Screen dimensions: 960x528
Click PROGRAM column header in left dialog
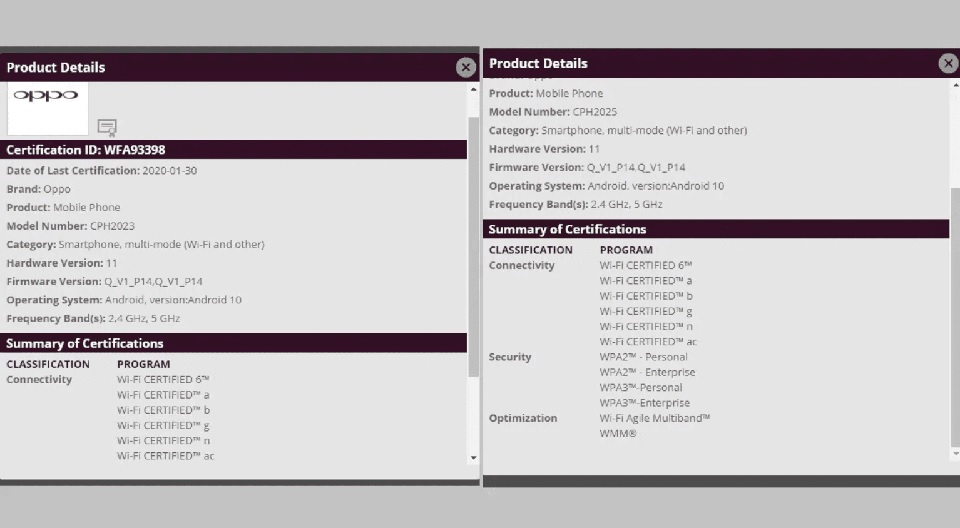(x=144, y=364)
